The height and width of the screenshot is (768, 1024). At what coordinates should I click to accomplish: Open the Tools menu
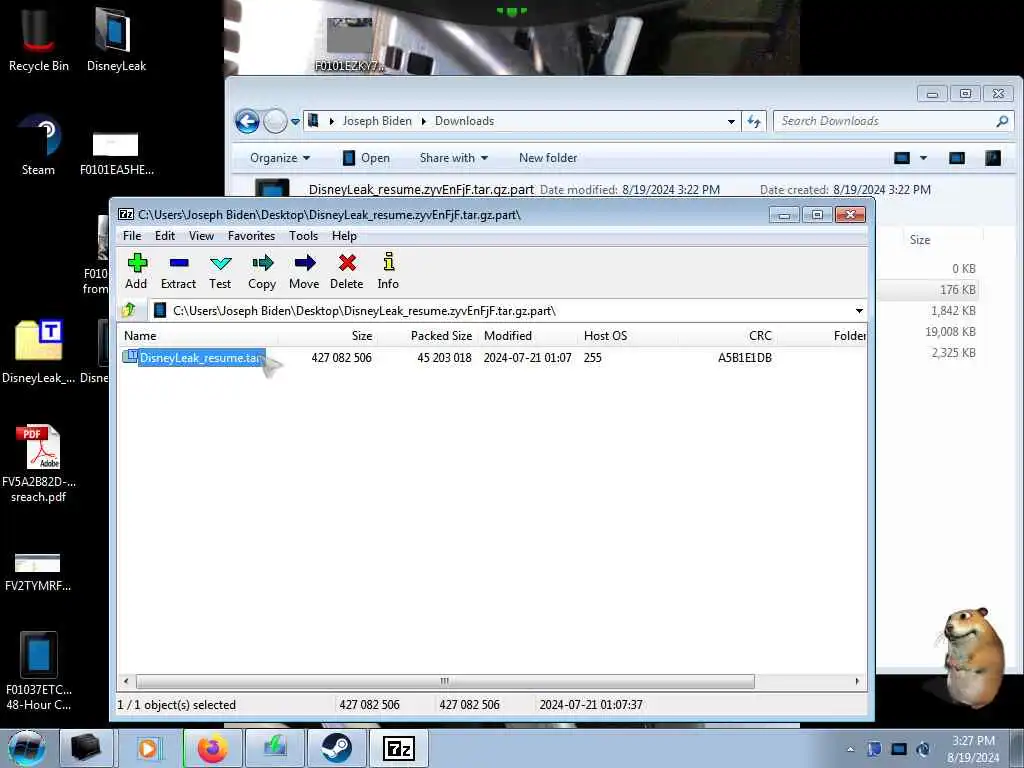pos(304,236)
